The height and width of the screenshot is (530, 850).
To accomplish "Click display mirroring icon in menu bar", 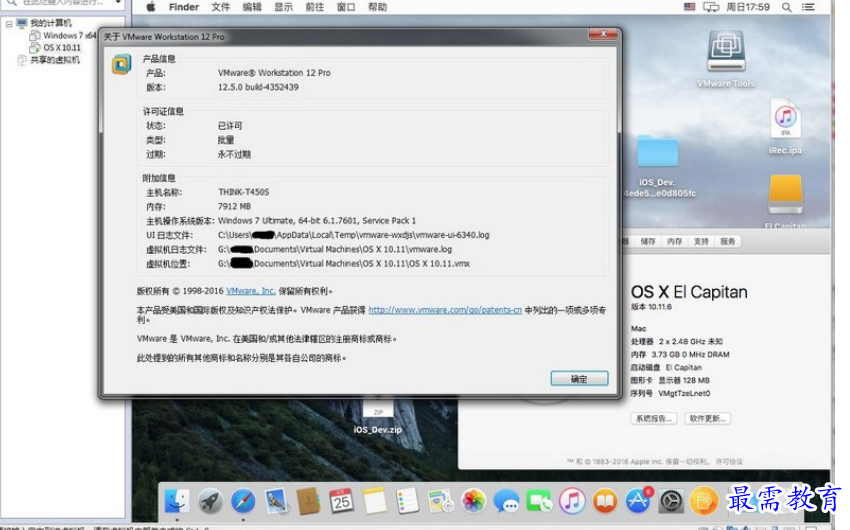I will click(711, 7).
